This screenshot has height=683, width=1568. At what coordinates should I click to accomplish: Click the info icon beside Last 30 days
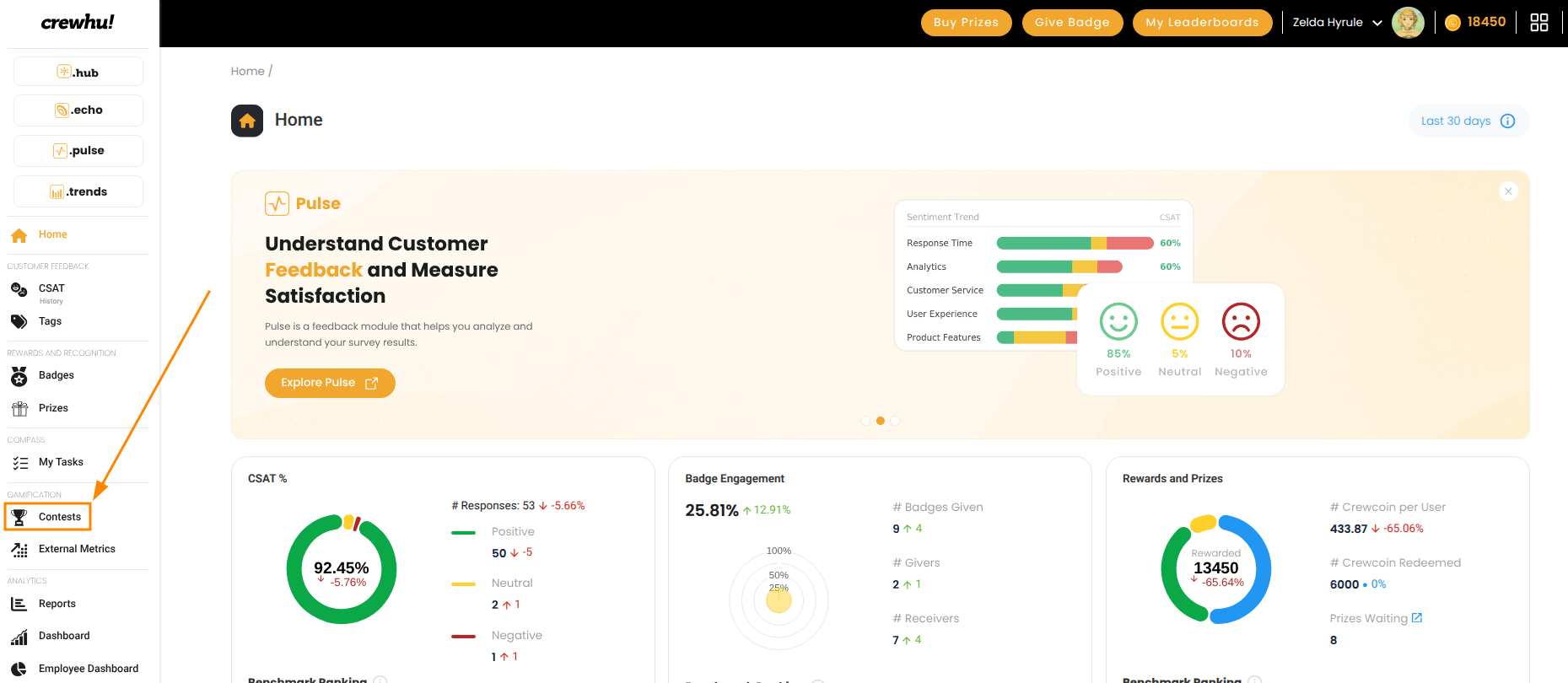tap(1508, 121)
